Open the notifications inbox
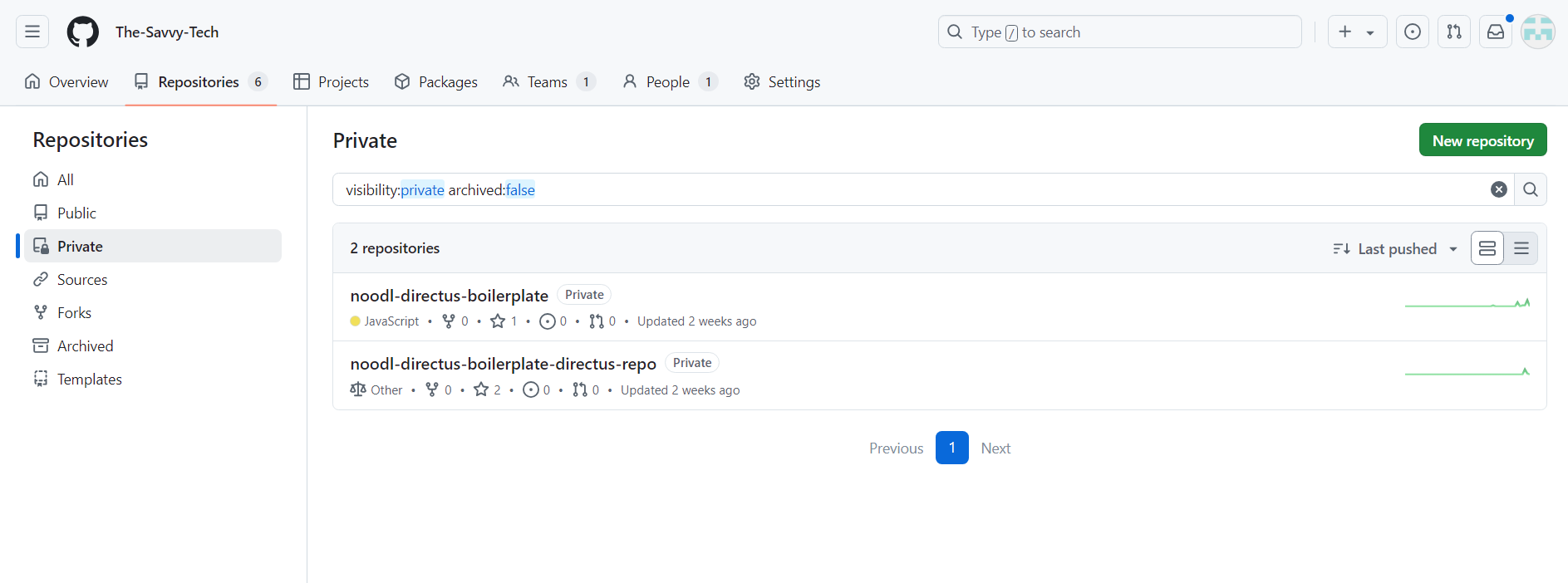The height and width of the screenshot is (583, 1568). [x=1495, y=32]
